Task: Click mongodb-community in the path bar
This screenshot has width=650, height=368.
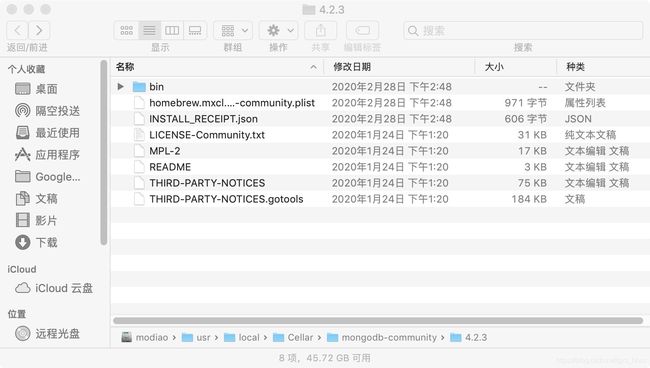Action: pyautogui.click(x=382, y=337)
